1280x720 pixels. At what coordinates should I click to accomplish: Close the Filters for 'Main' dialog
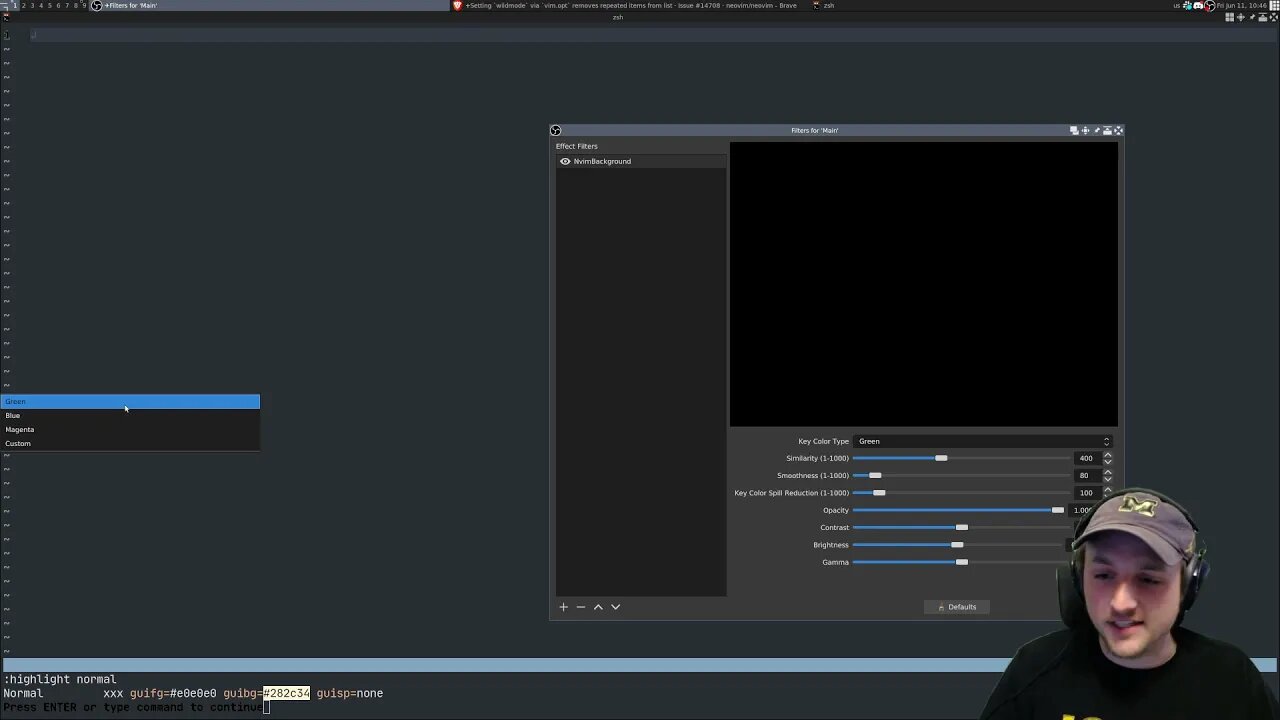[1118, 130]
